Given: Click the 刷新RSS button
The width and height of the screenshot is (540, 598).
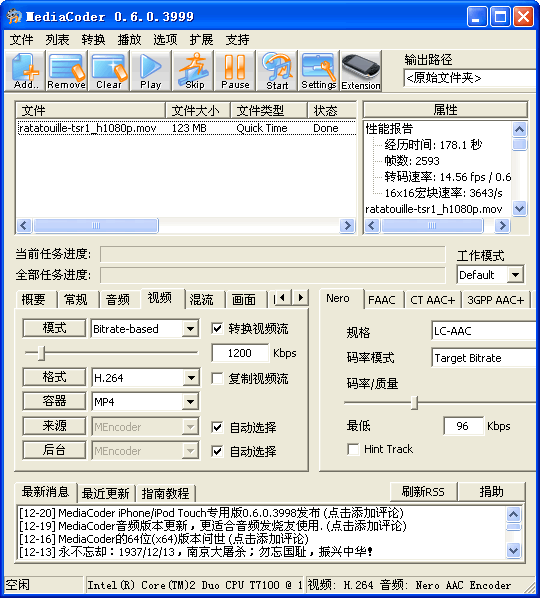Looking at the screenshot, I should (423, 492).
